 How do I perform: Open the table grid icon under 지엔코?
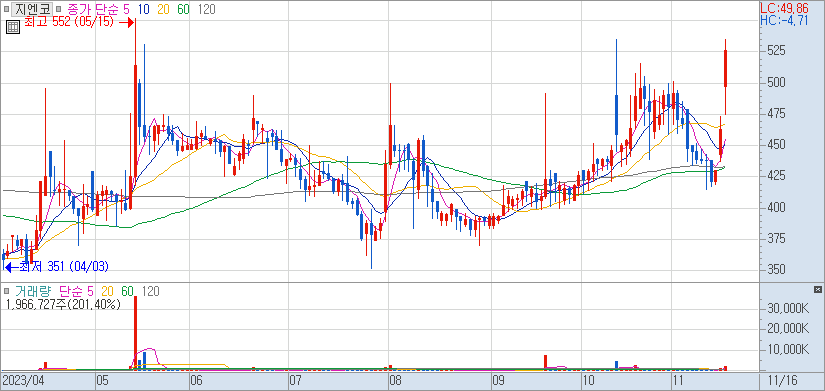pos(13,27)
